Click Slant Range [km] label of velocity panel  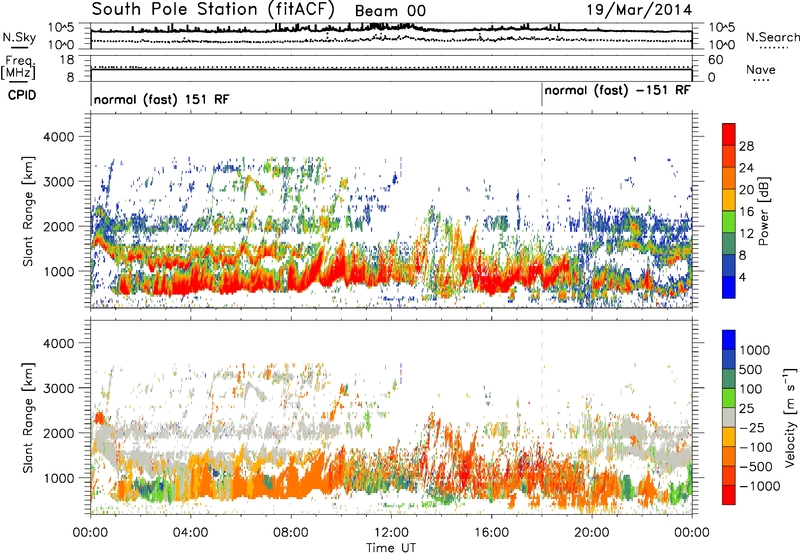(28, 417)
